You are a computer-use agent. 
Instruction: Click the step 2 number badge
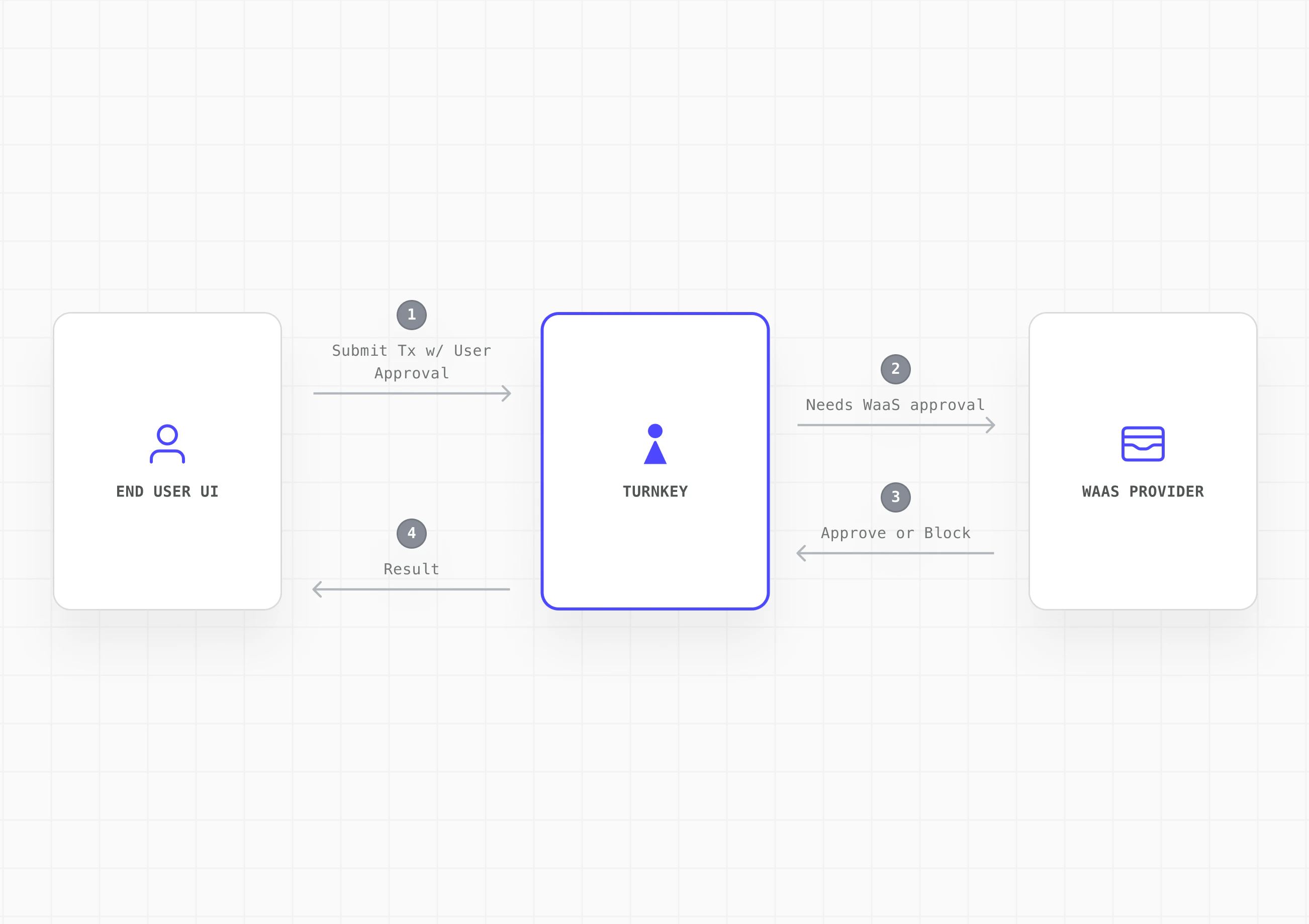coord(895,369)
